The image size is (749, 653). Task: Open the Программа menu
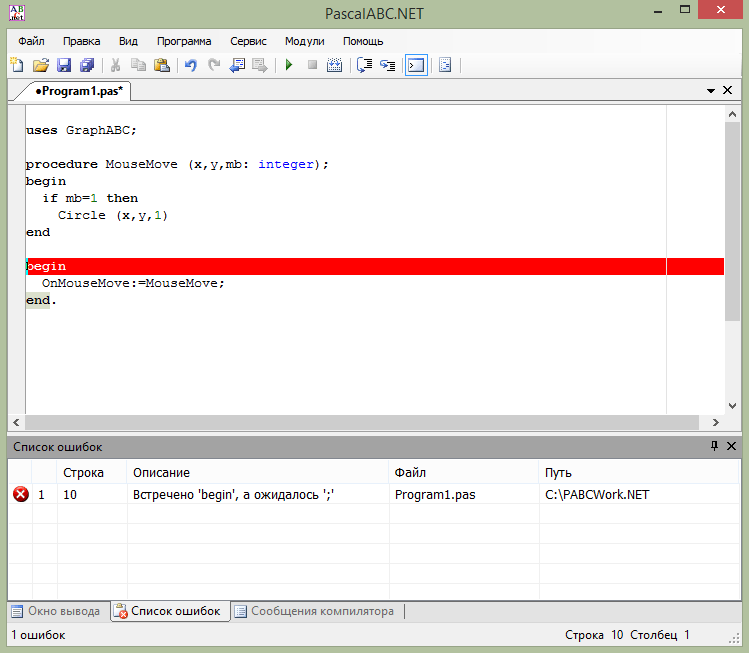pos(184,42)
